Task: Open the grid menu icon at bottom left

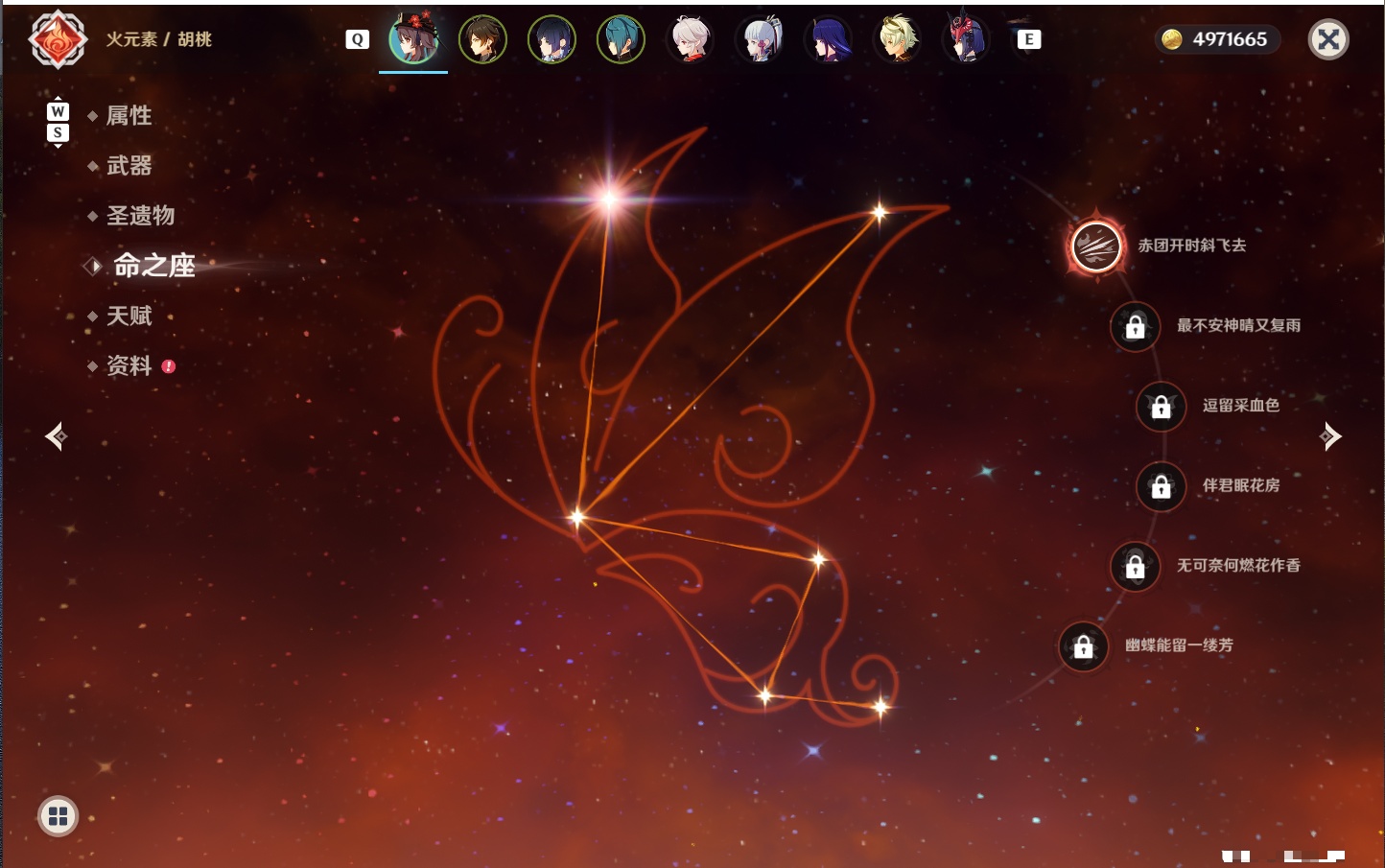Action: coord(58,816)
